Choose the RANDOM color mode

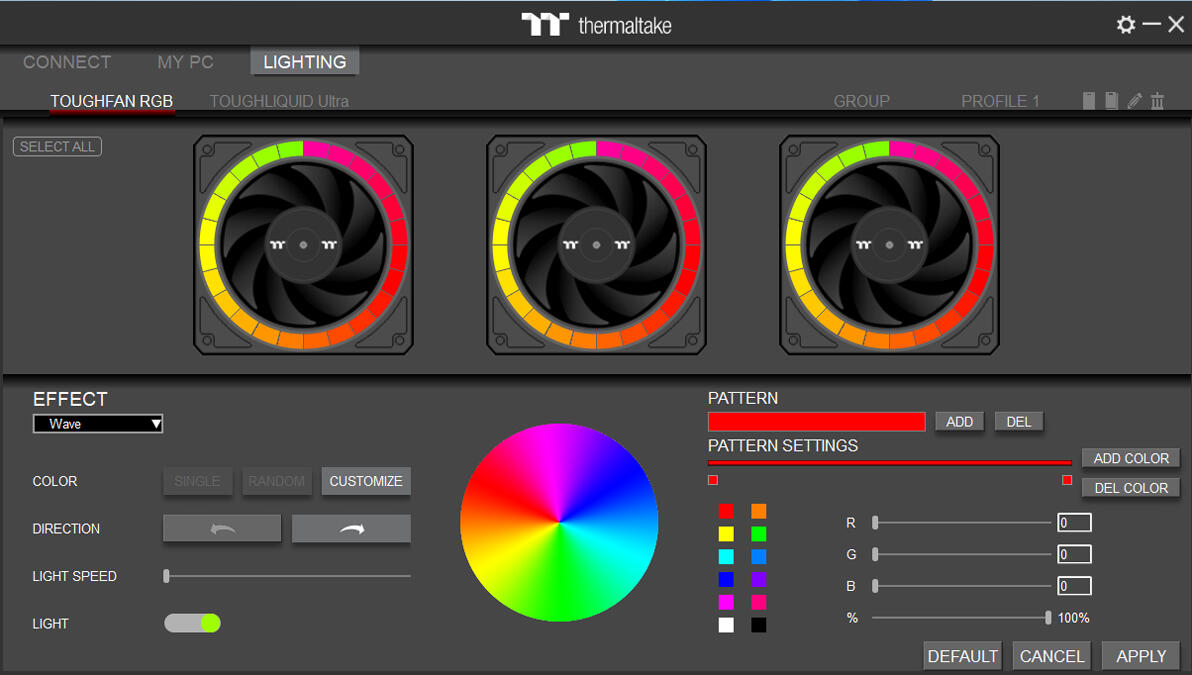276,481
